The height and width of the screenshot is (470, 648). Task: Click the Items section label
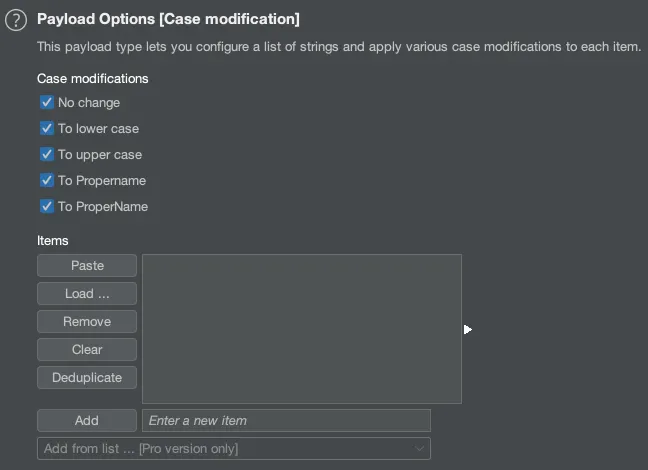(x=53, y=241)
